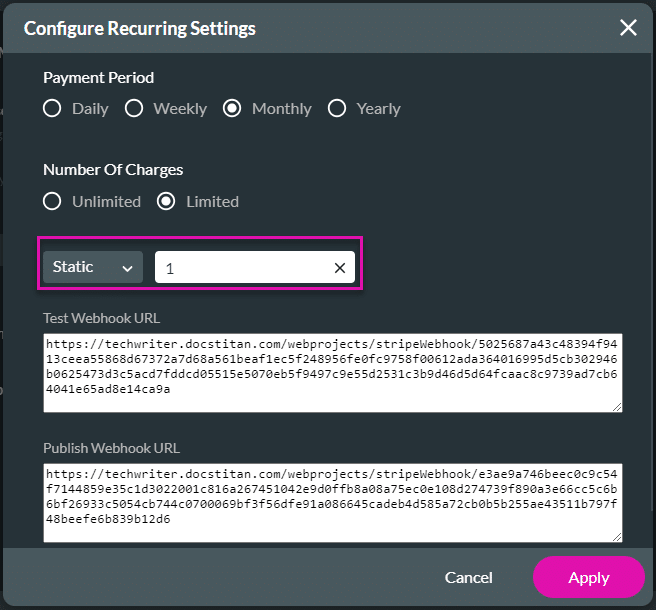
Task: Click the Number Of Charges label
Action: [113, 170]
